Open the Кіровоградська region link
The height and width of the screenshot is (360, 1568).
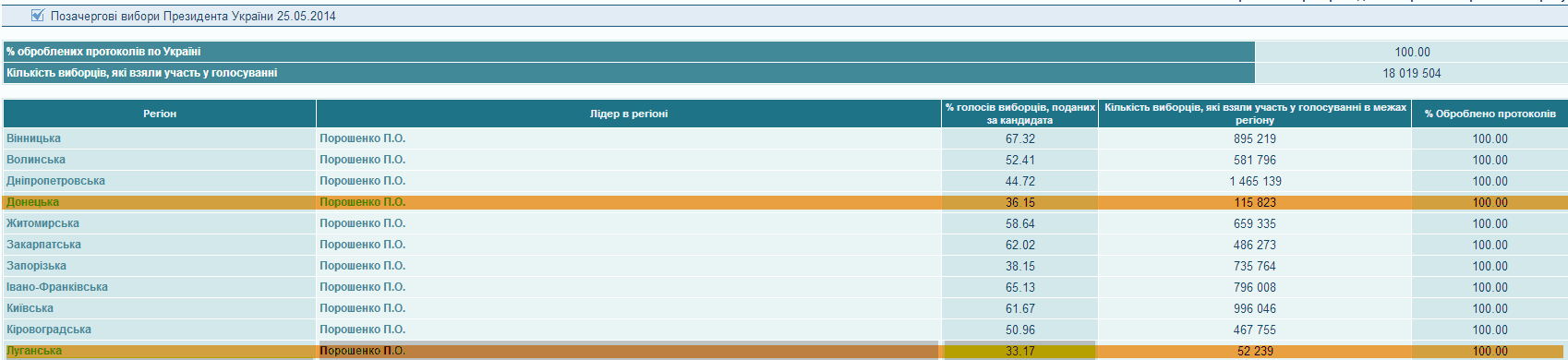point(49,330)
